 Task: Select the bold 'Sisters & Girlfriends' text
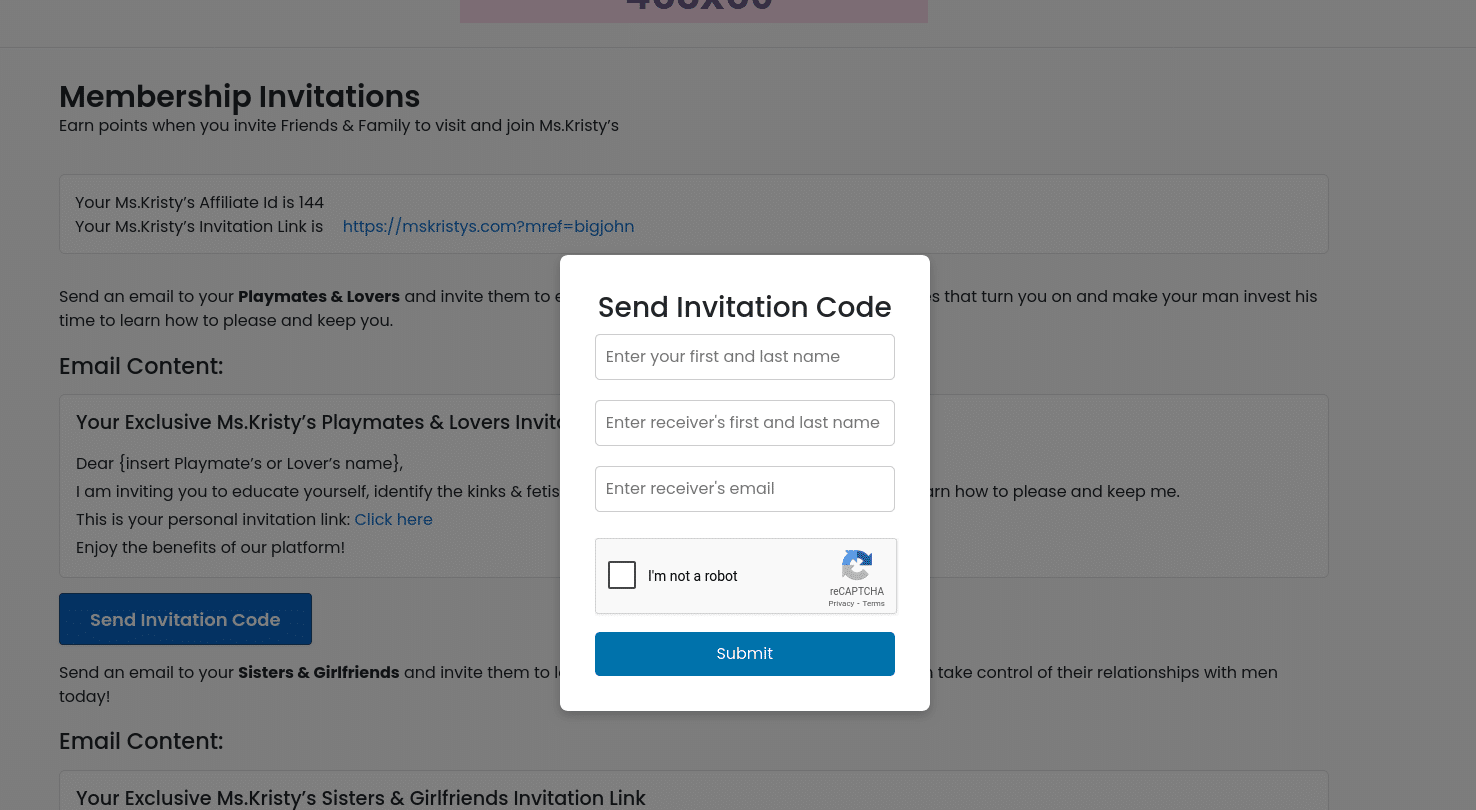coord(319,673)
